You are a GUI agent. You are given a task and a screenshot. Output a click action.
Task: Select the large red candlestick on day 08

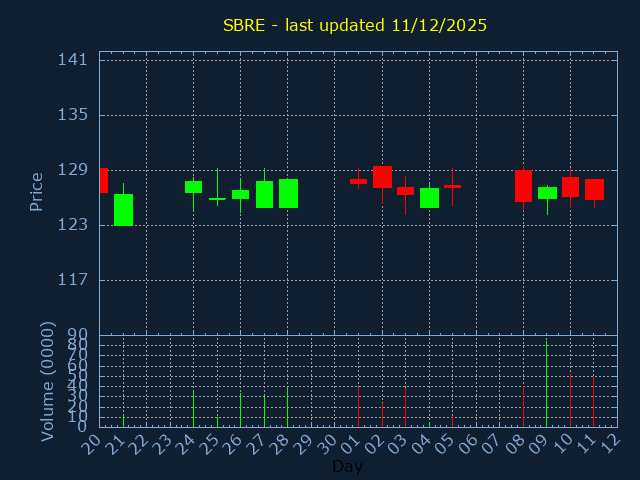(x=523, y=186)
